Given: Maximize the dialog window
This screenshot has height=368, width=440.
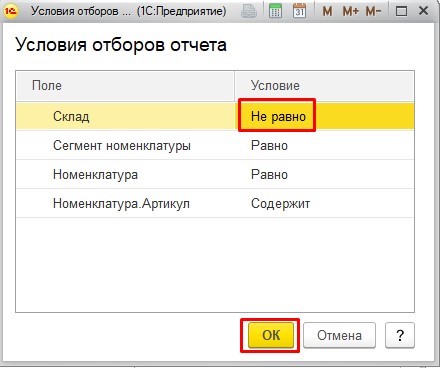Looking at the screenshot, I should coord(401,12).
